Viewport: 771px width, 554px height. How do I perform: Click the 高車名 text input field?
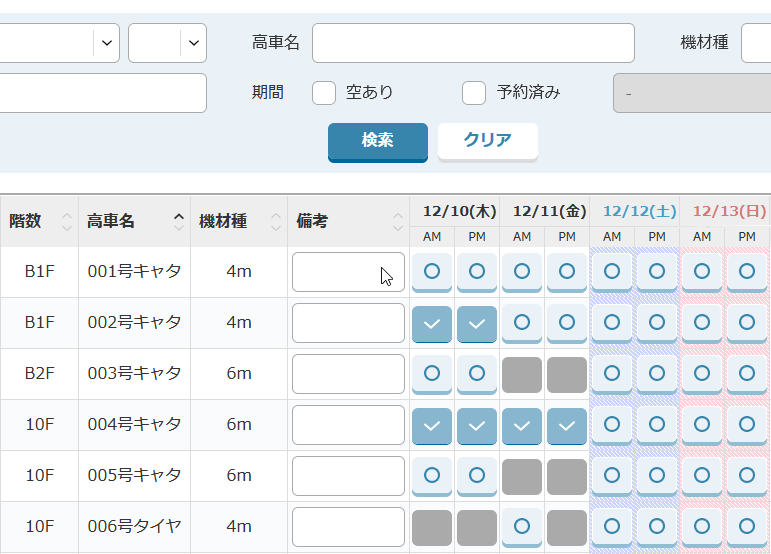[473, 43]
